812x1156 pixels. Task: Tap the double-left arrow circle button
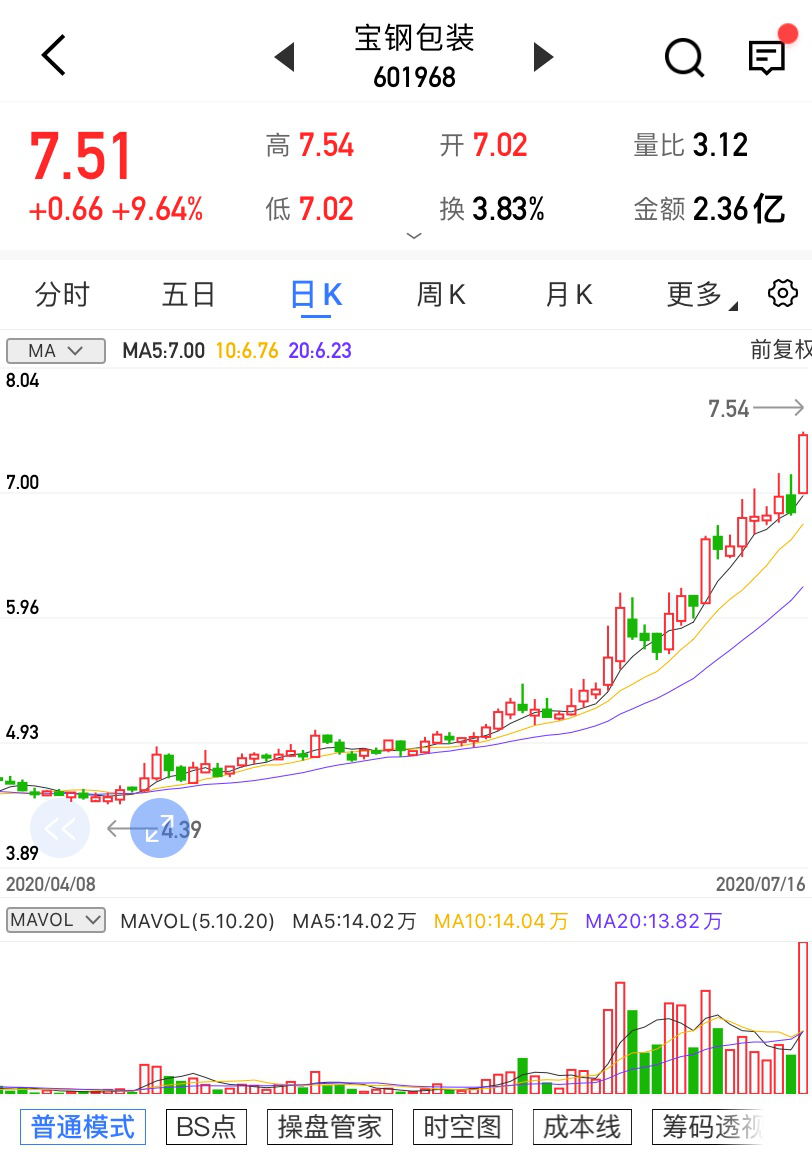coord(60,829)
